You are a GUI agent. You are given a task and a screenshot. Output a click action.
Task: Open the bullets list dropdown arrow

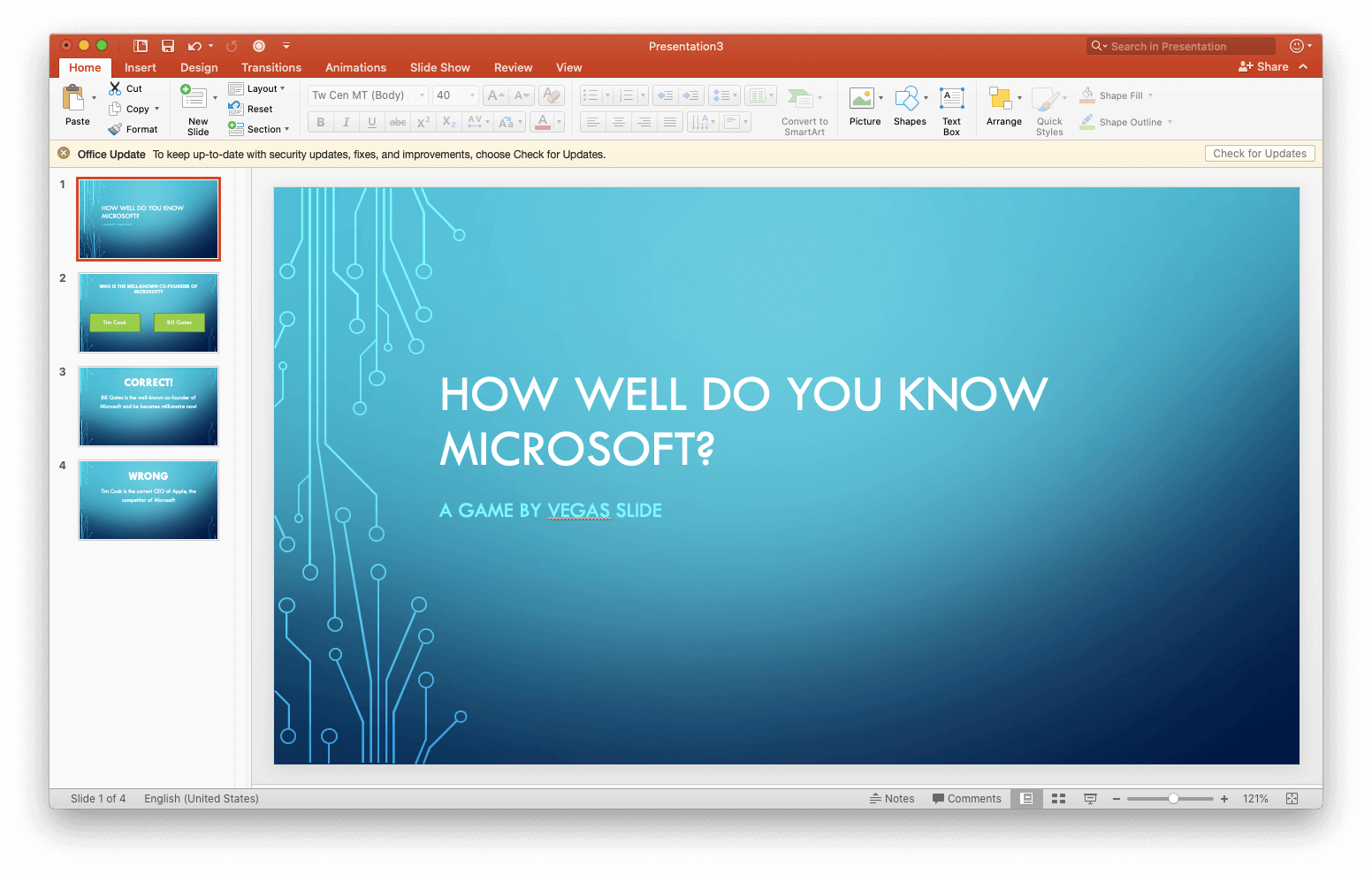tap(607, 95)
